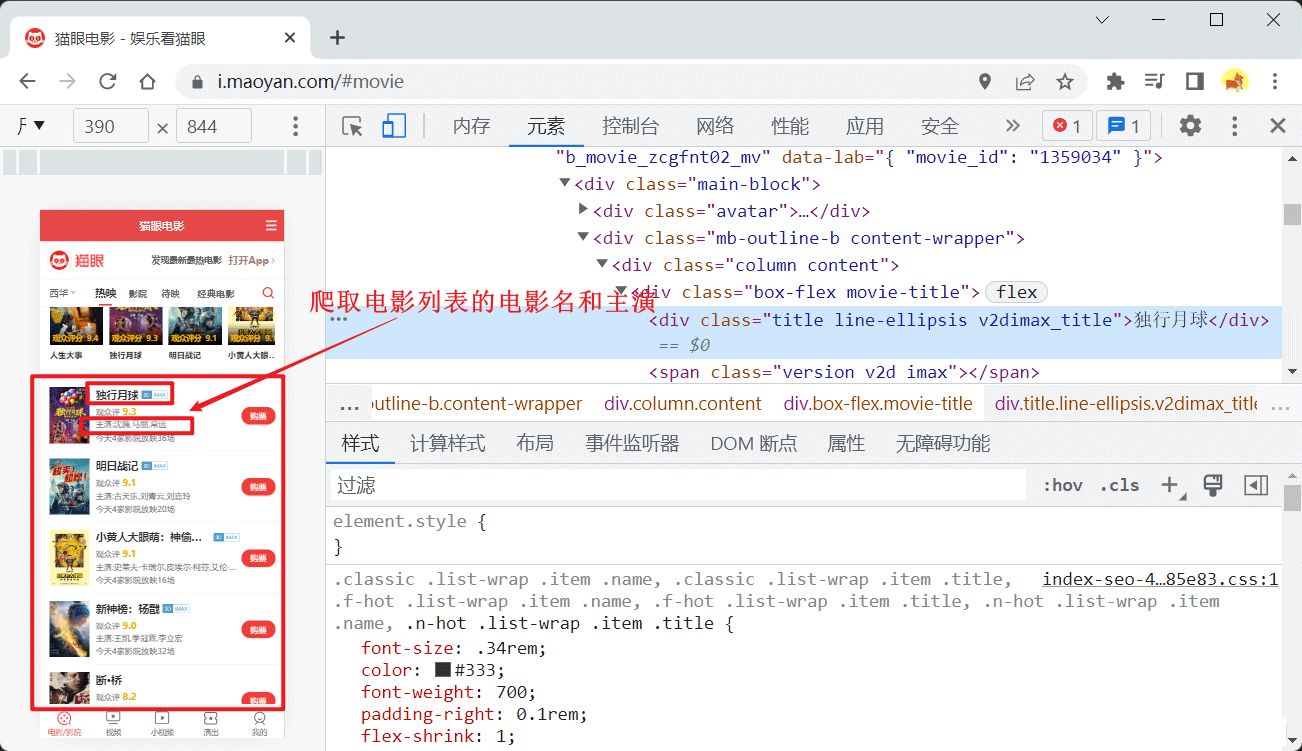This screenshot has height=751, width=1302.
Task: Toggle the .cls class editor button
Action: coord(1119,485)
